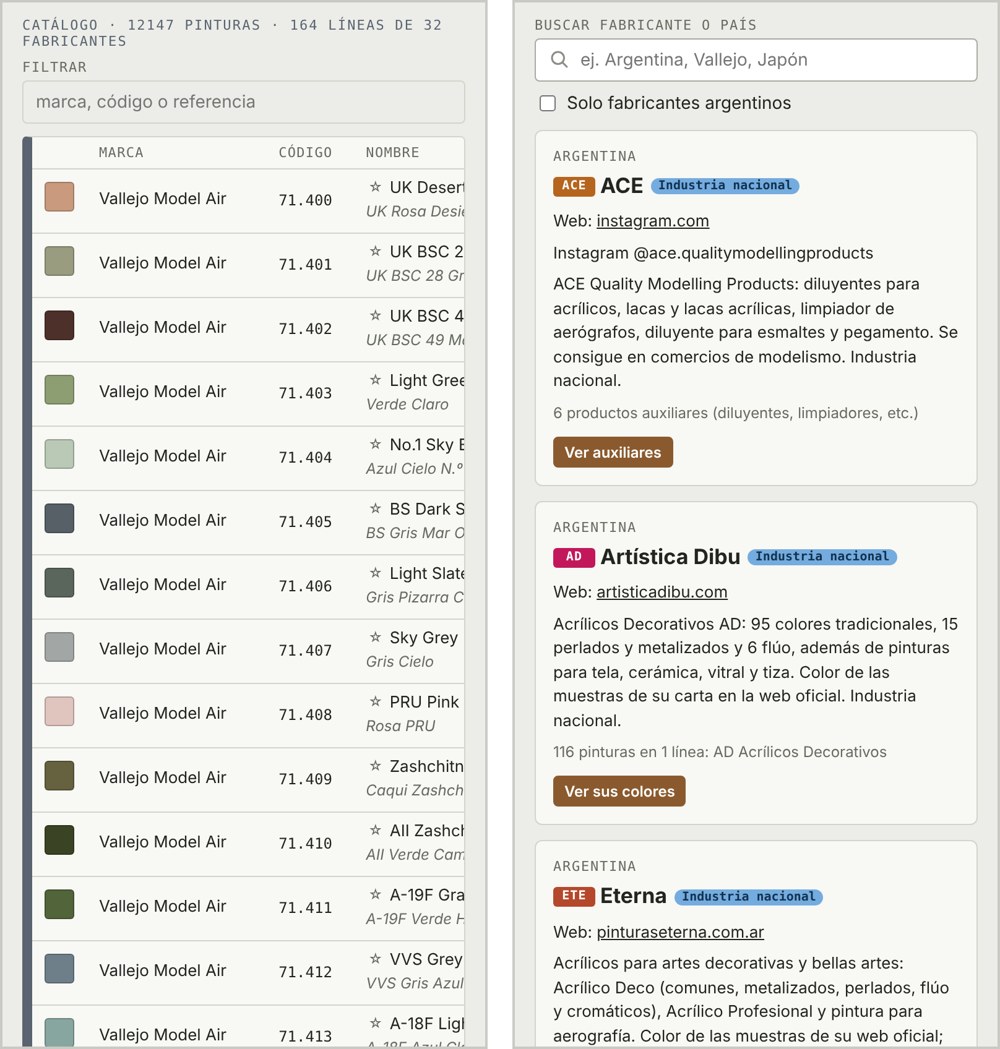
Task: Click Ver sus colores for Artística Dibu
Action: pos(619,791)
